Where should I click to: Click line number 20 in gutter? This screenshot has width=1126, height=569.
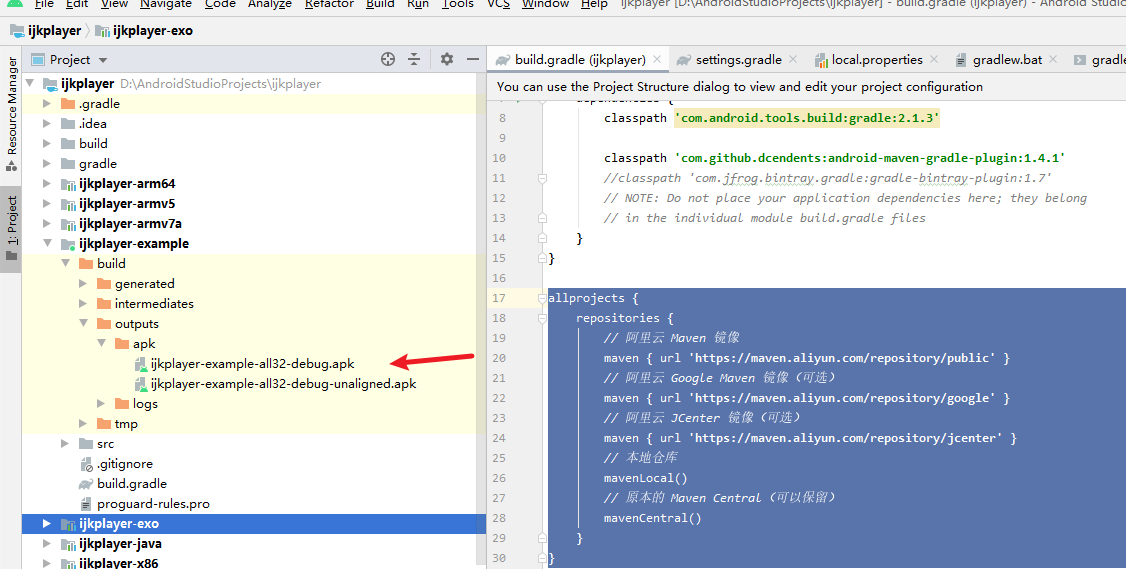(x=499, y=358)
